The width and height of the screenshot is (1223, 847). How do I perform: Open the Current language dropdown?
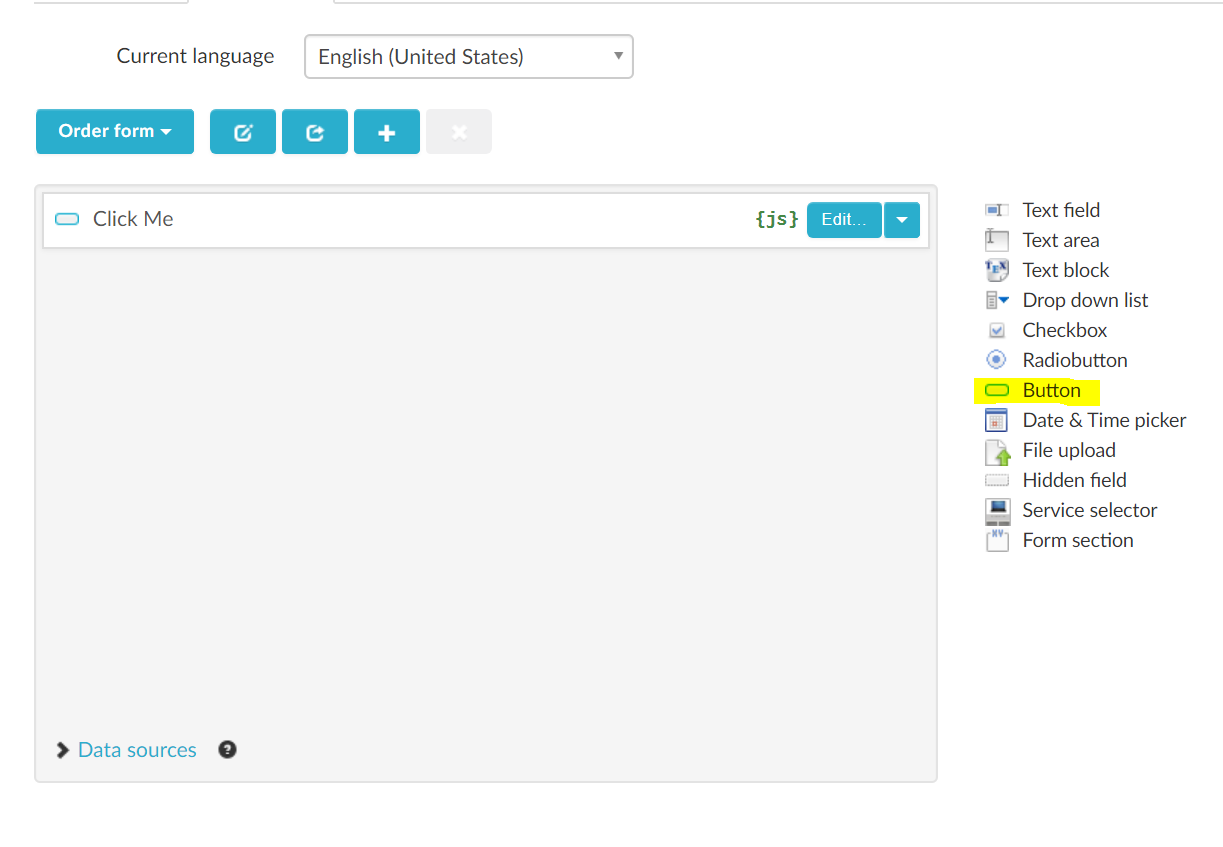(467, 56)
